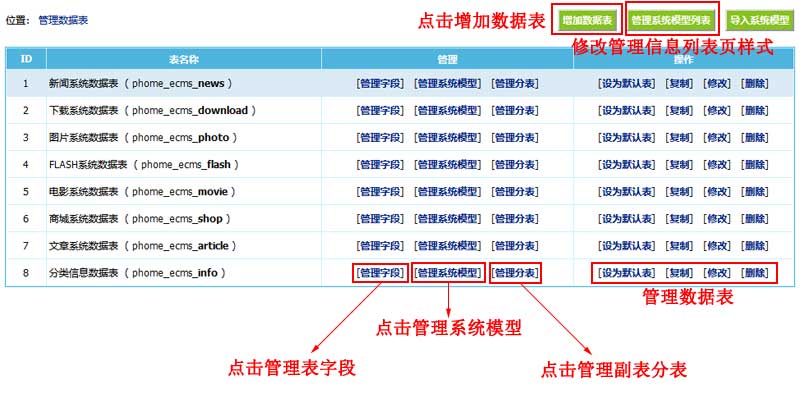The image size is (800, 411).
Task: Click 修改 for download table
Action: (717, 110)
